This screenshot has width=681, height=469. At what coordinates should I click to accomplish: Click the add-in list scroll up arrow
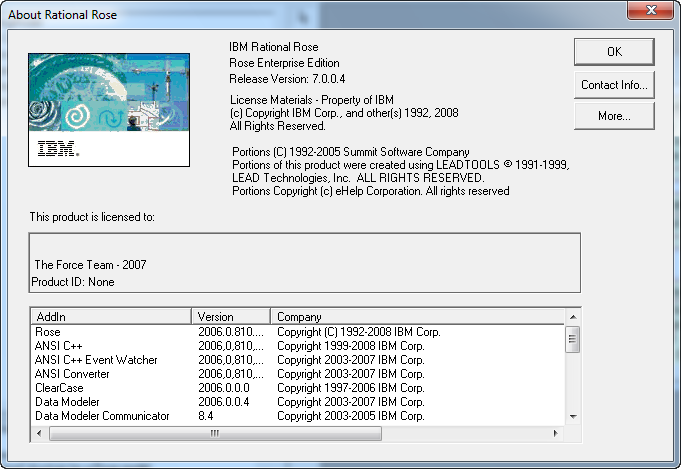[x=573, y=317]
